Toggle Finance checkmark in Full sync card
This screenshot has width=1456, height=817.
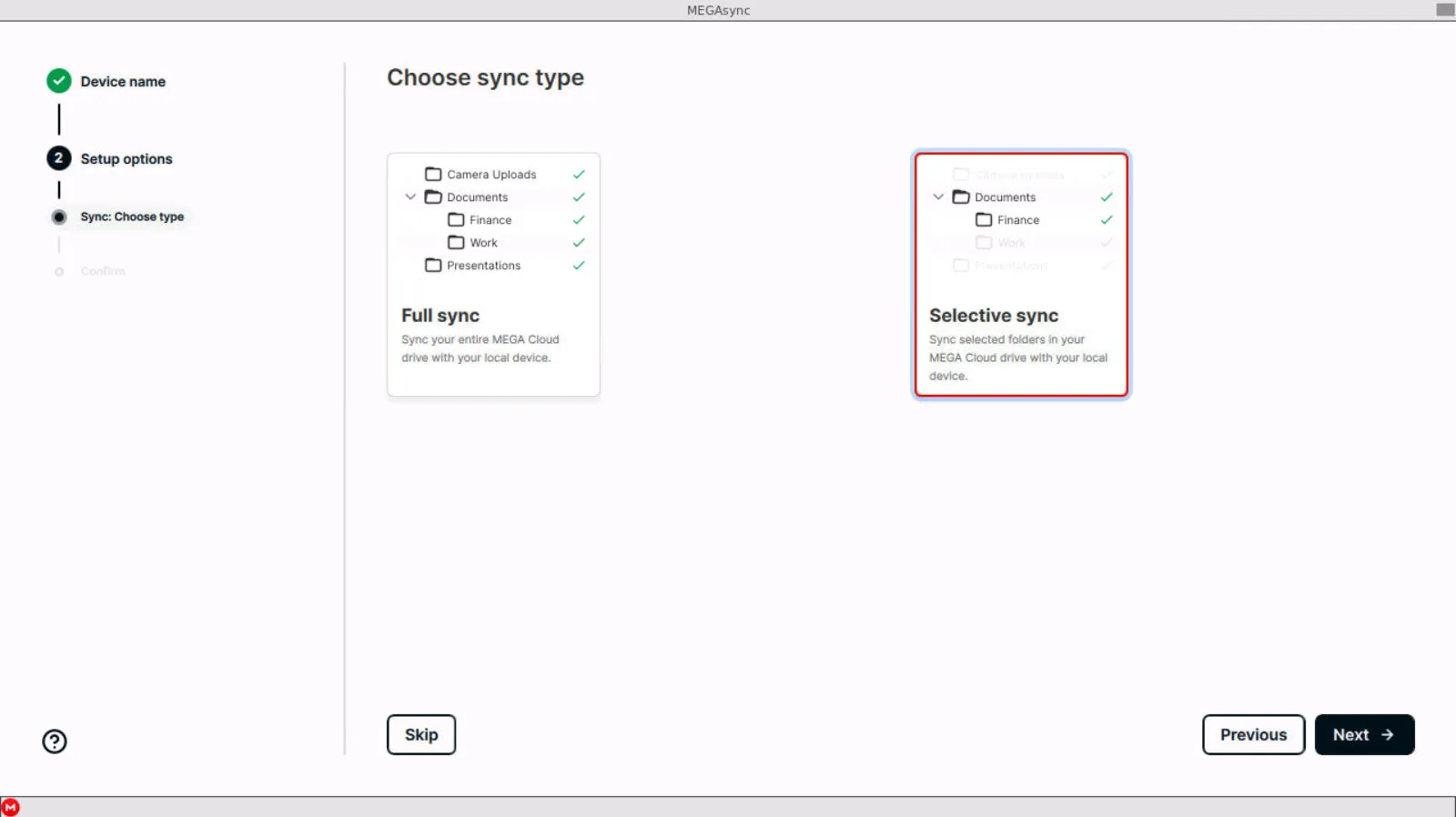point(579,219)
